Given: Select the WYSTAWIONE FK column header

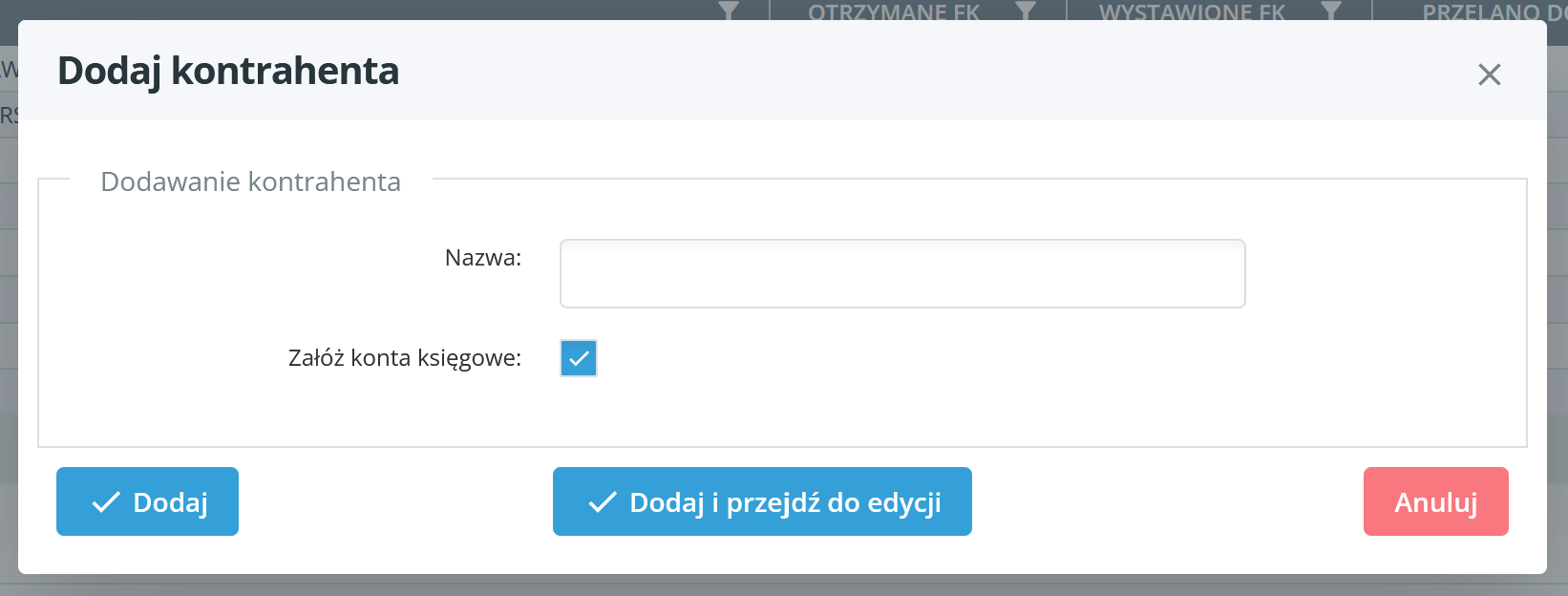Looking at the screenshot, I should [x=1192, y=11].
